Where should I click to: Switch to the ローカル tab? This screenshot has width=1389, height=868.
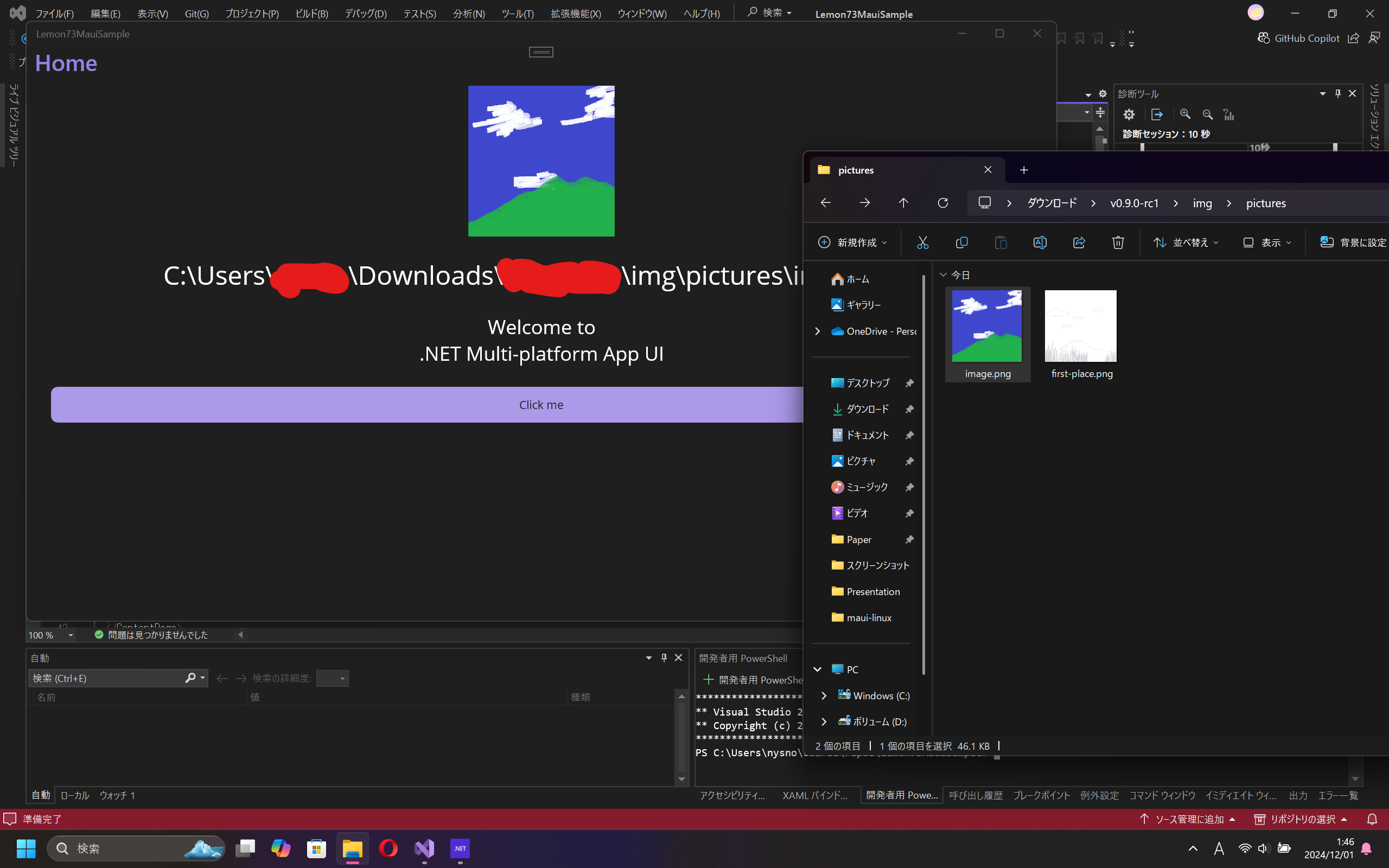coord(75,795)
